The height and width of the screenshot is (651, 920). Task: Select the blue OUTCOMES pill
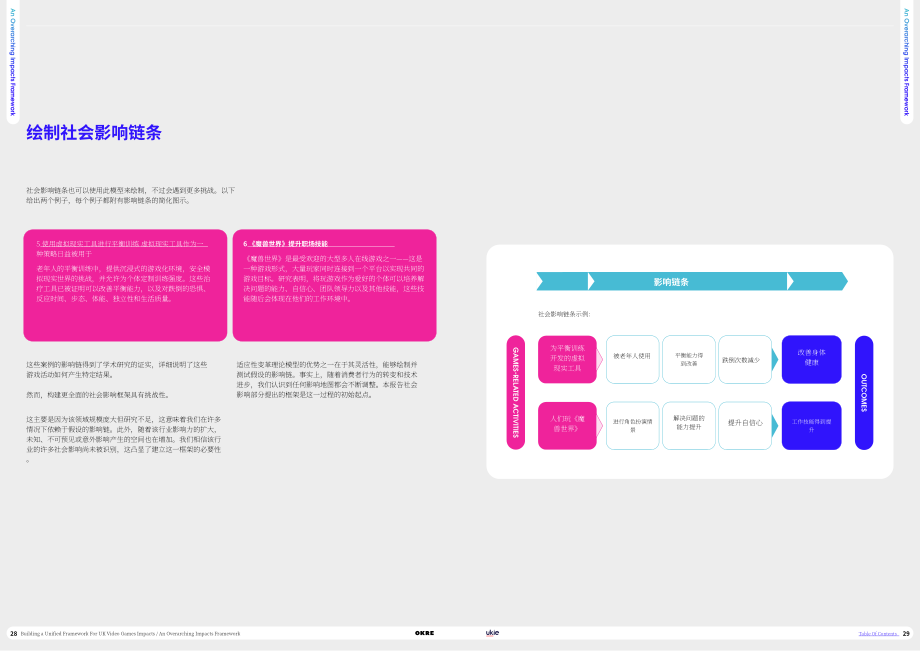[864, 393]
